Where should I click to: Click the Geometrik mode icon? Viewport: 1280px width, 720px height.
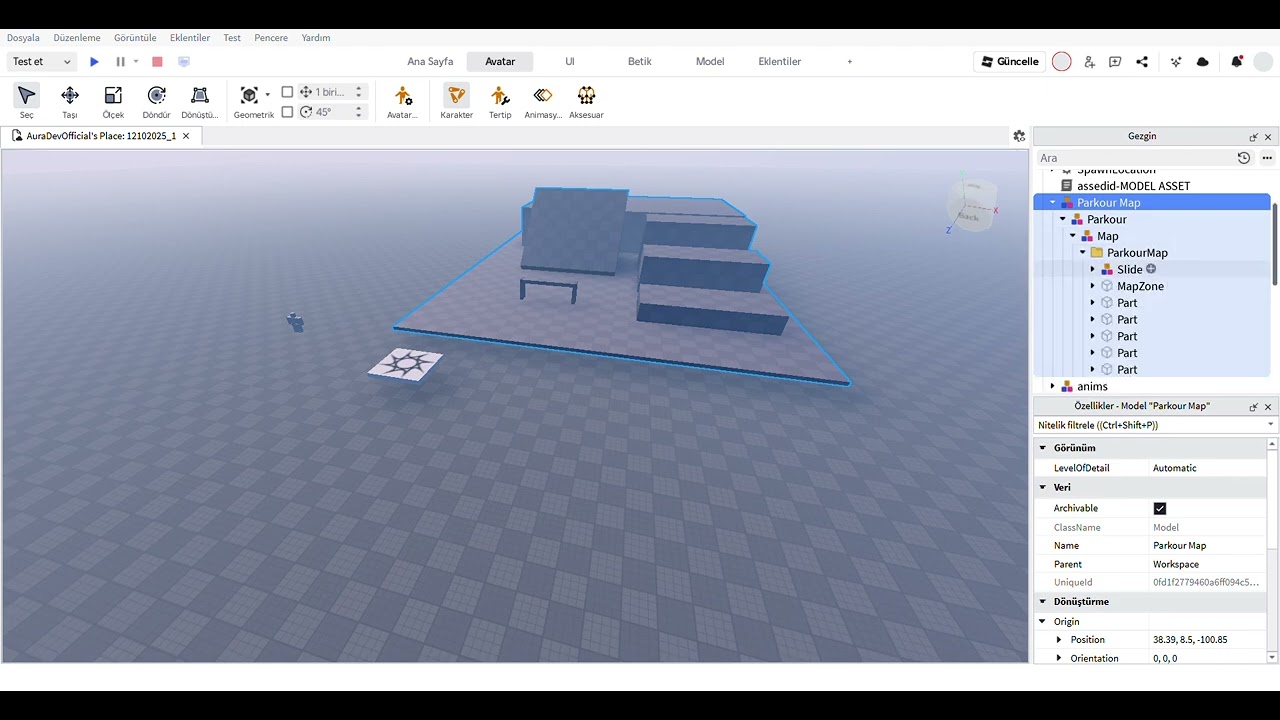249,95
